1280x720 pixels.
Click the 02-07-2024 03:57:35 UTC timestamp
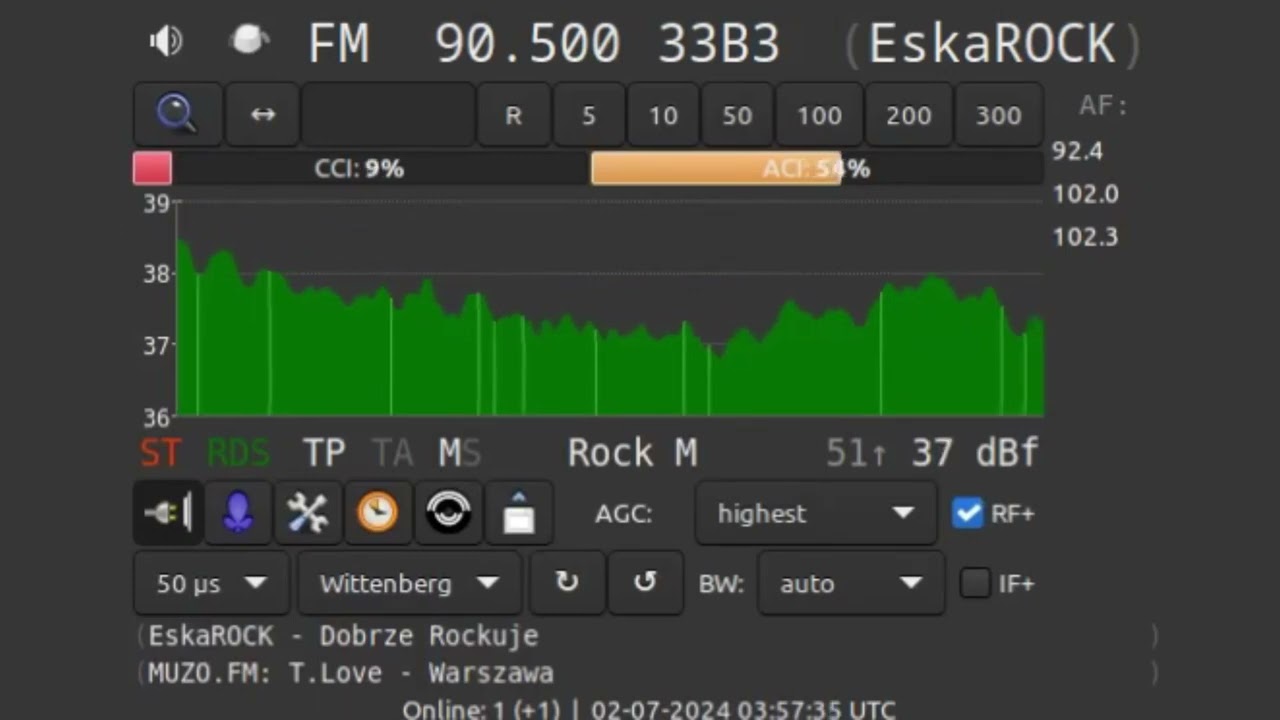[x=742, y=709]
